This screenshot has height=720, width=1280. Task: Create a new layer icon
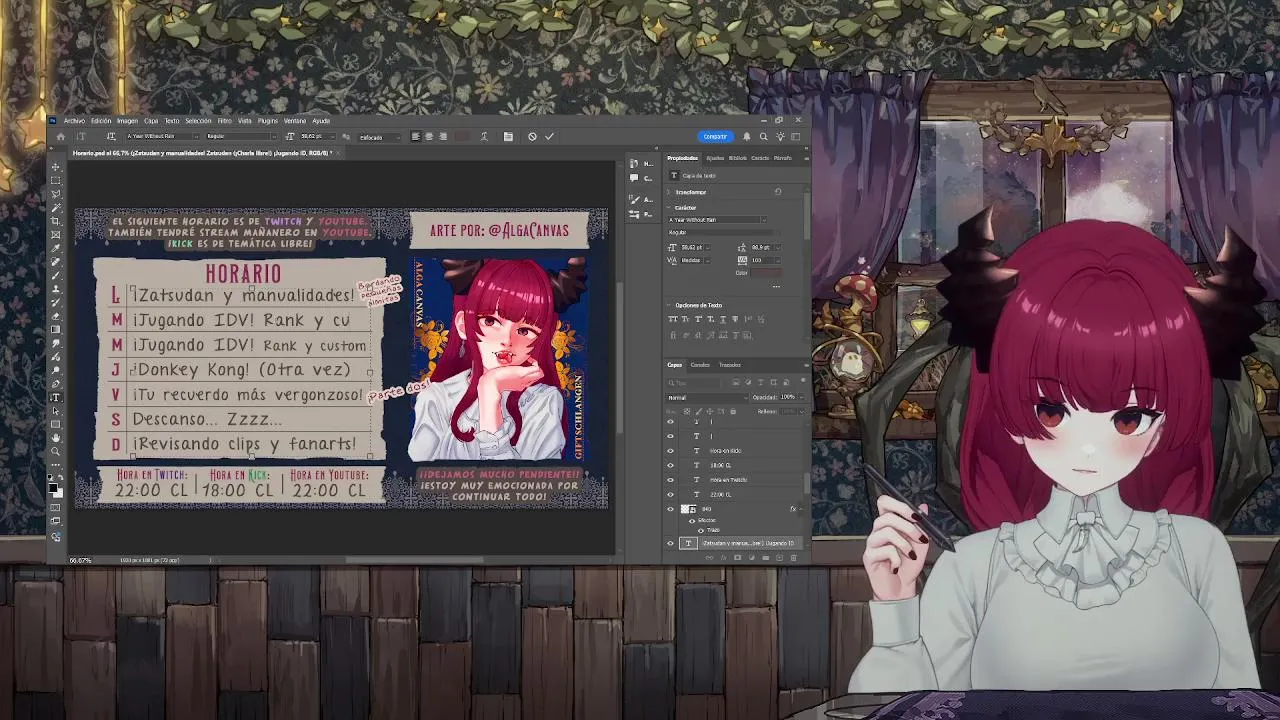[780, 558]
